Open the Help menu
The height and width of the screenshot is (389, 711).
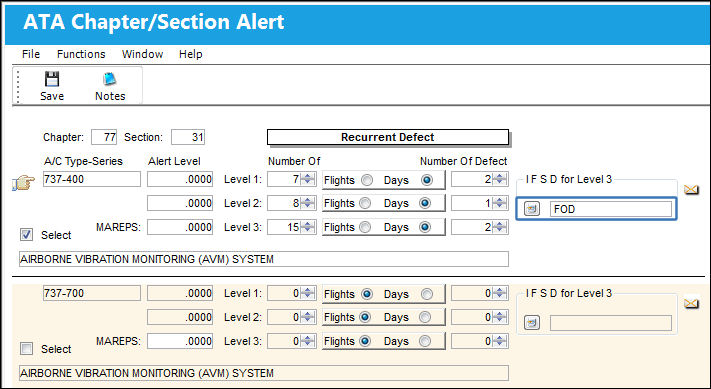[190, 54]
